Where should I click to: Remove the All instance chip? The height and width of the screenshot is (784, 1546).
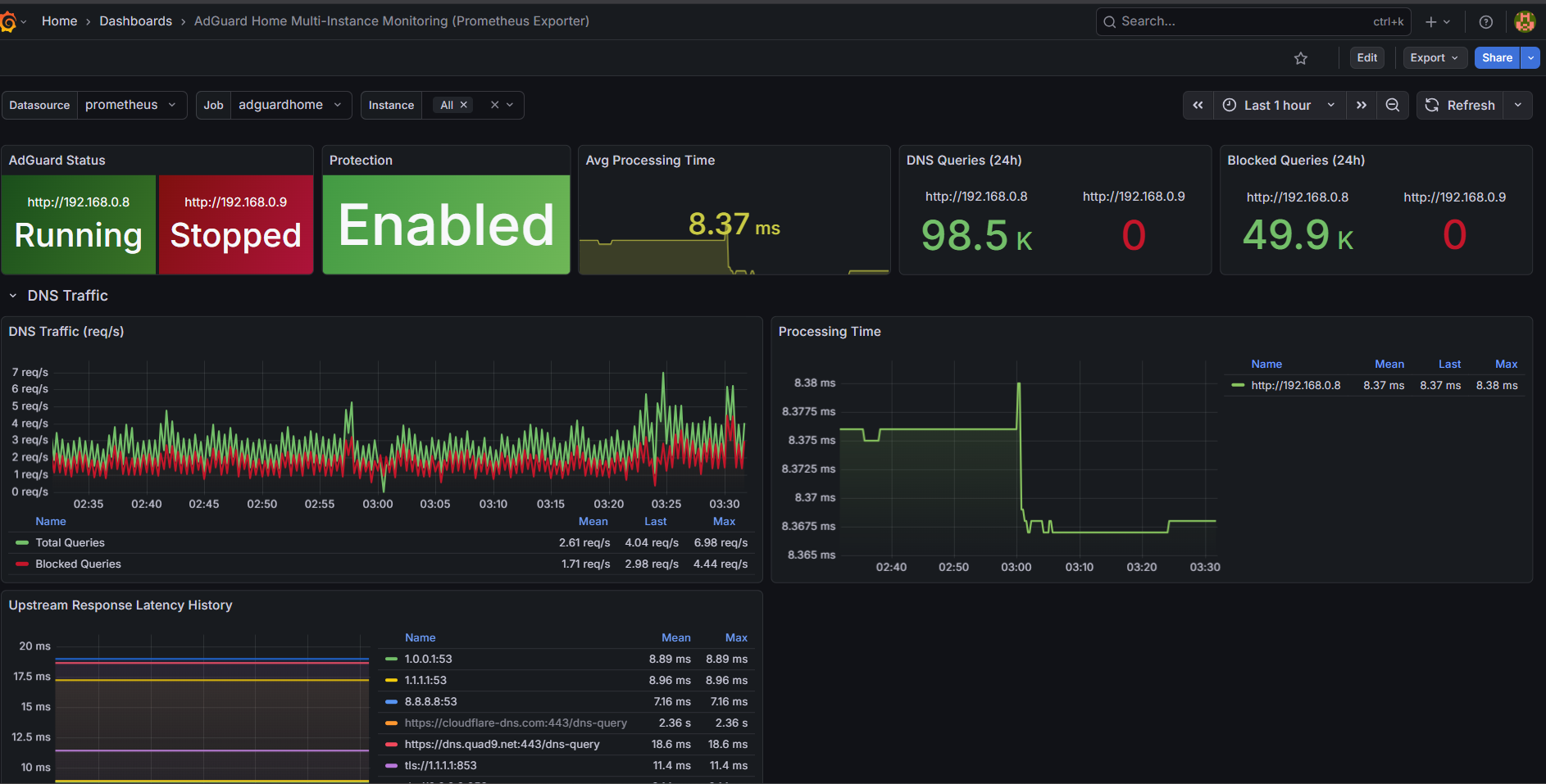[464, 105]
